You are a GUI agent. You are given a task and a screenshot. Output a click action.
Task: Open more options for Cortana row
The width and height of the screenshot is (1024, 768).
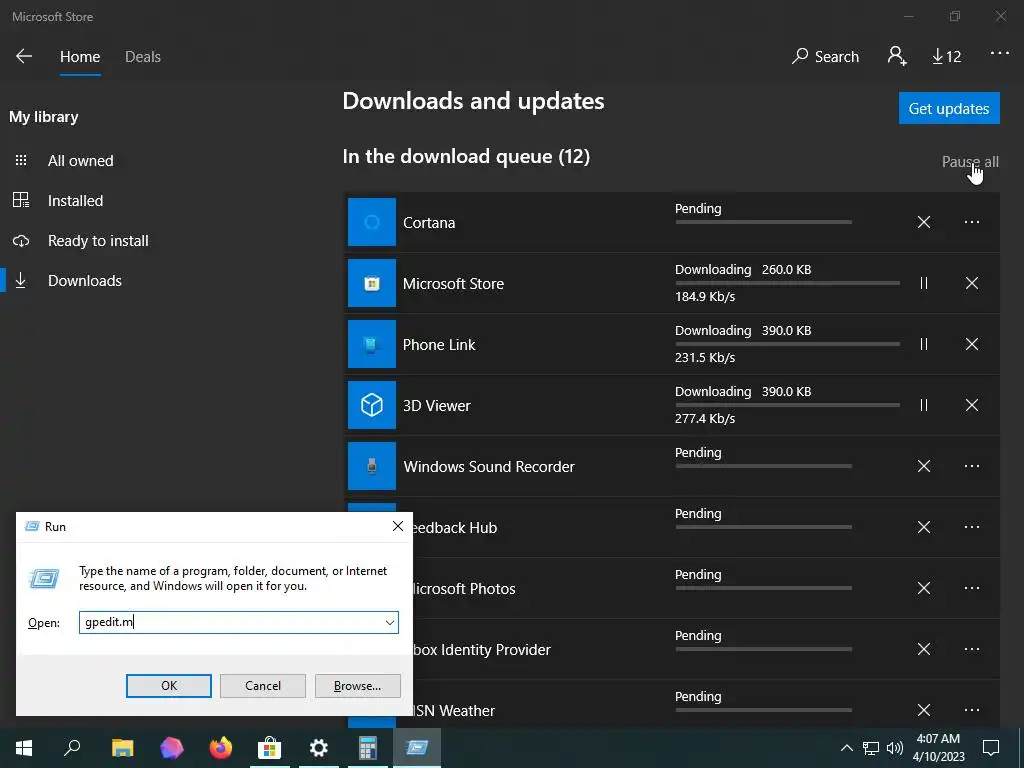(x=972, y=222)
